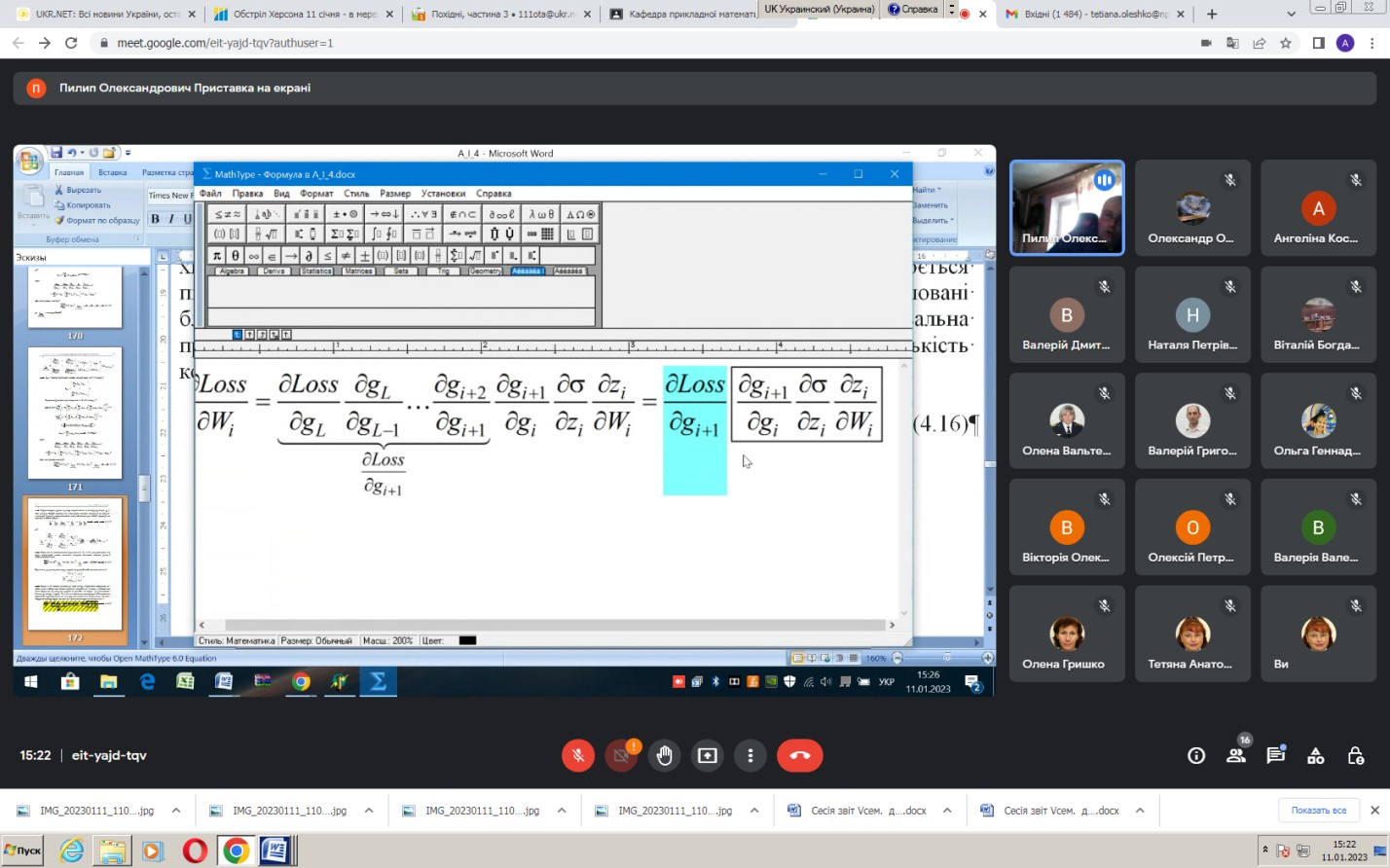The width and height of the screenshot is (1390, 868).
Task: Expand options for first IMG_20230111 download
Action: (176, 811)
